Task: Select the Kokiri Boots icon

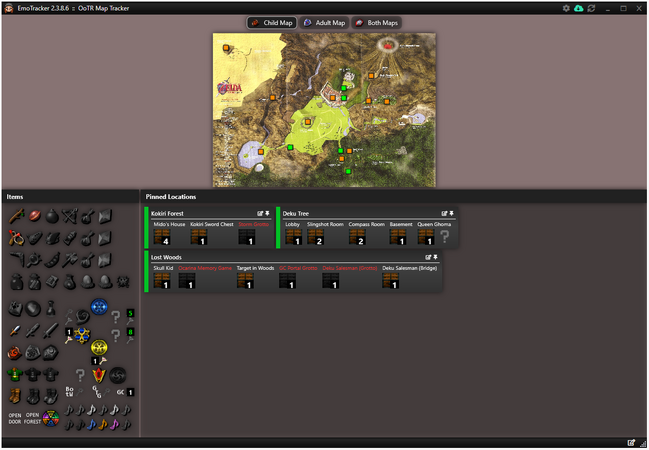Action: [16, 395]
